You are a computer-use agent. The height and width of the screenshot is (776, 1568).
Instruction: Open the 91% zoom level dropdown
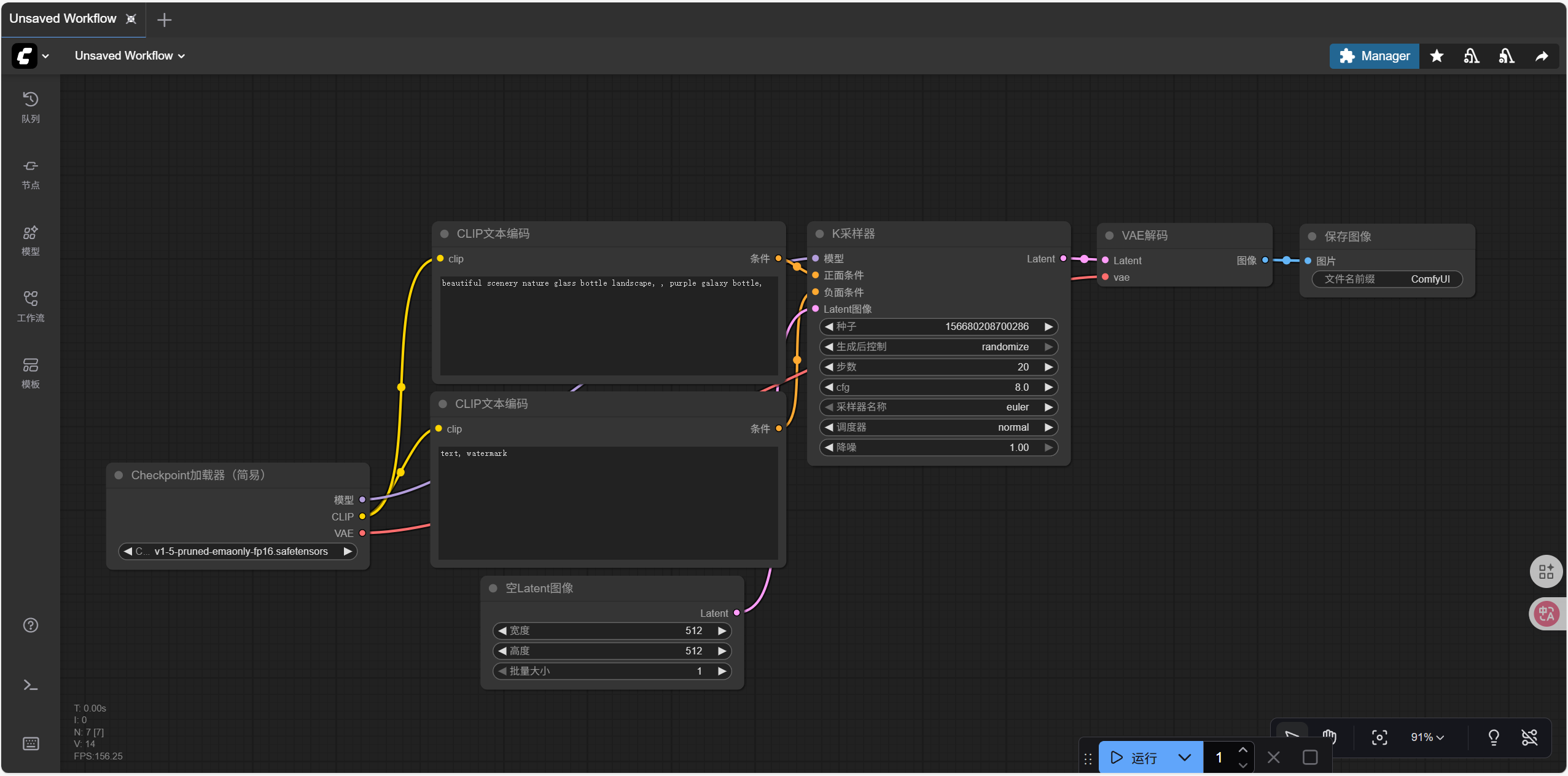pyautogui.click(x=1426, y=737)
